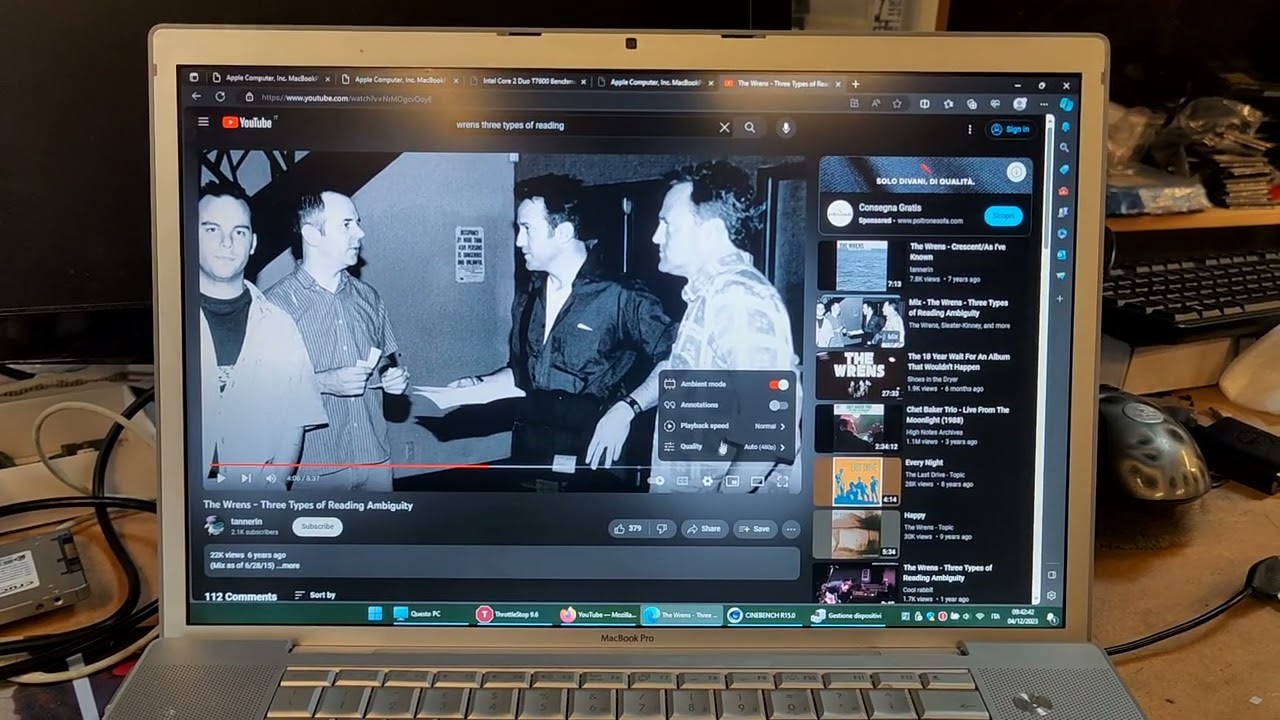
Task: Open the YouTube hamburger menu icon
Action: pyautogui.click(x=203, y=122)
